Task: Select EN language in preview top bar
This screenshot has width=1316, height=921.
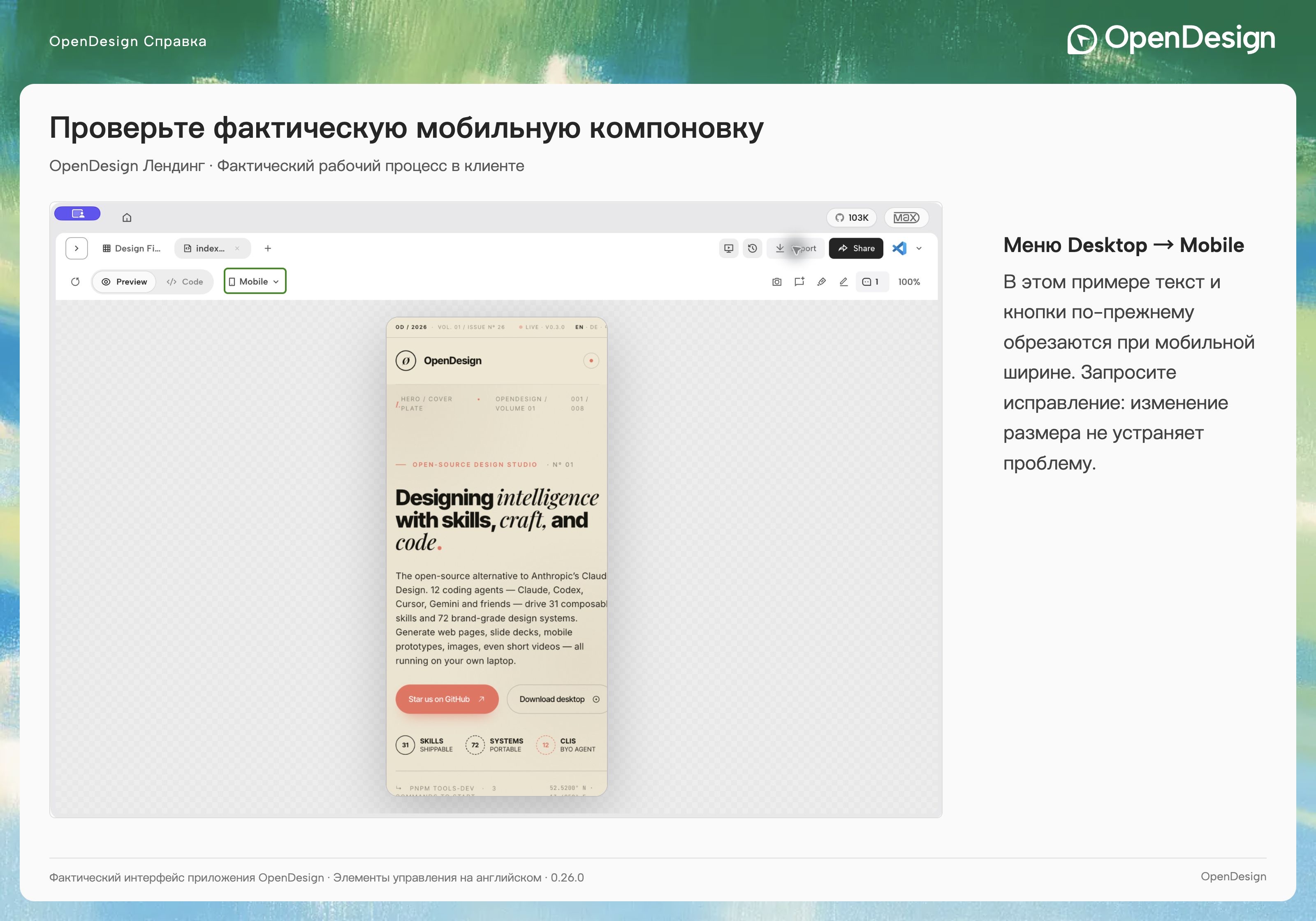Action: coord(579,327)
